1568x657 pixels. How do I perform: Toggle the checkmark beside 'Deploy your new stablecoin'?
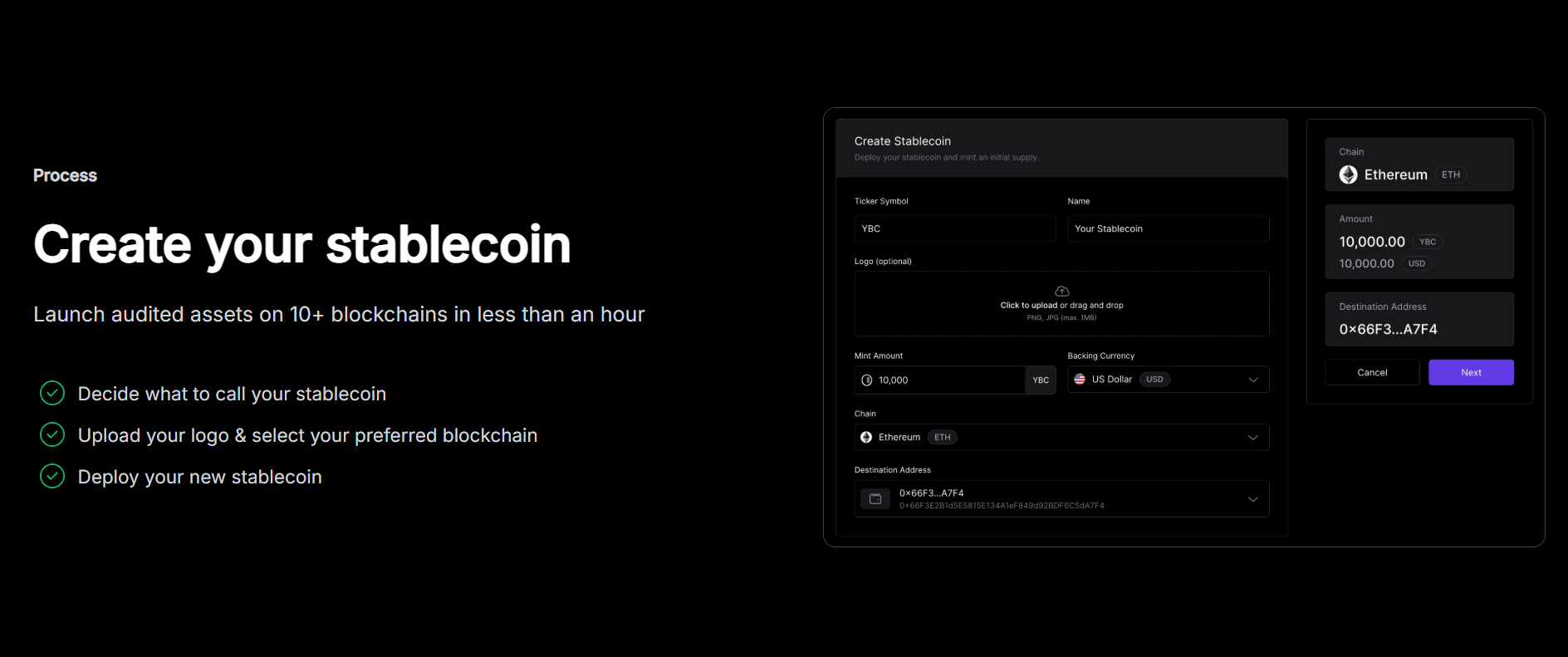tap(51, 476)
